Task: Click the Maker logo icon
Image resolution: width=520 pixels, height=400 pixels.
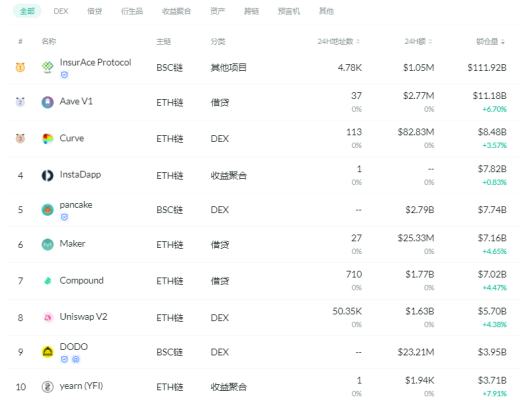Action: tap(48, 244)
